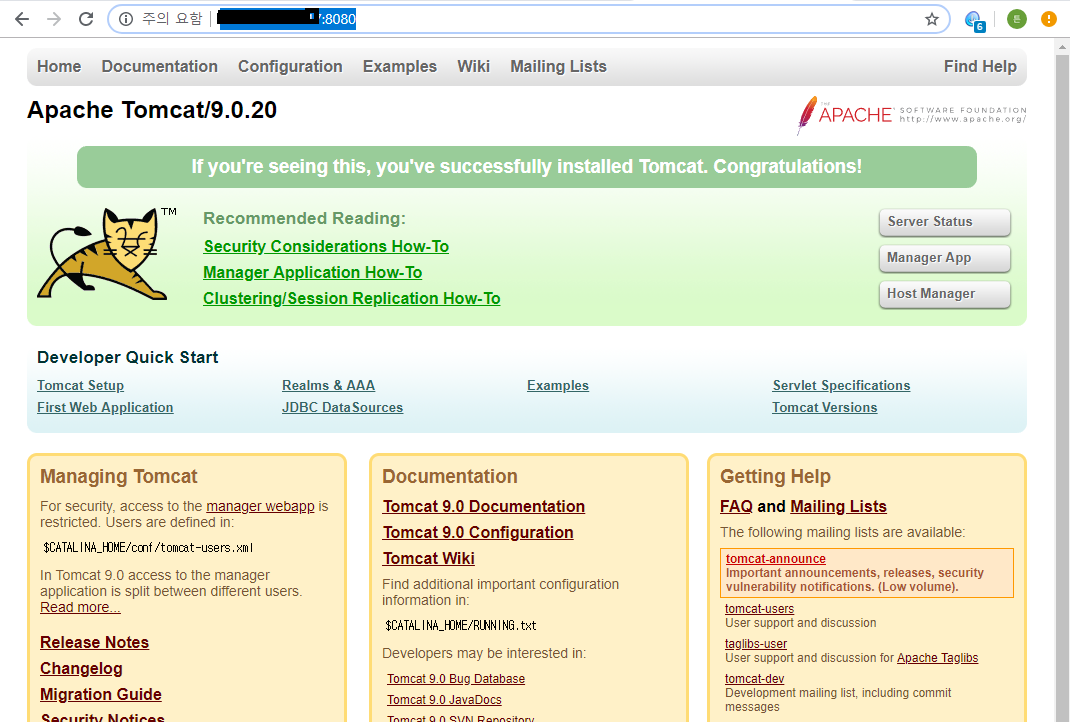Open the Tomcat 9.0 Configuration link
The image size is (1070, 722).
[478, 532]
